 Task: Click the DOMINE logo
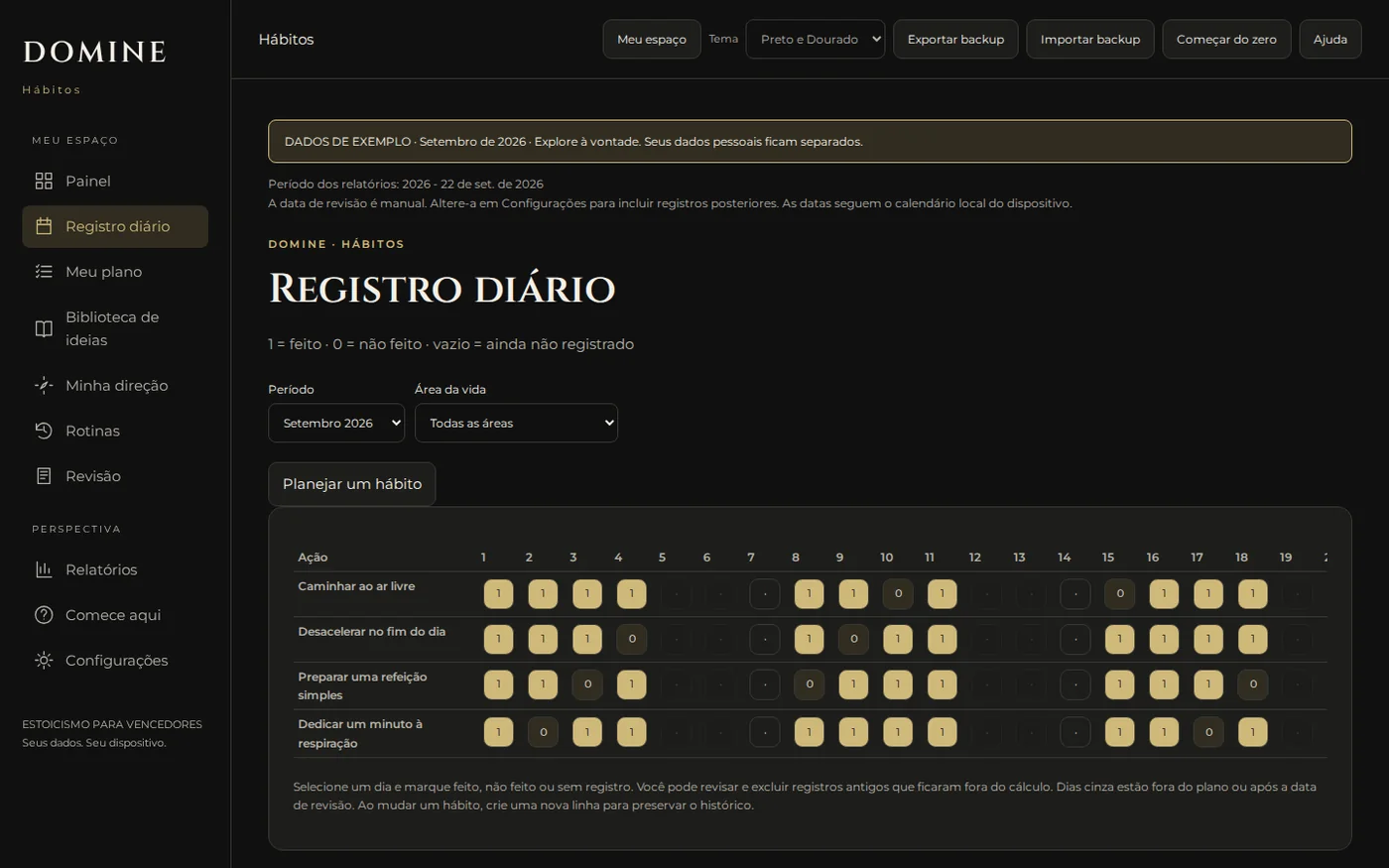pyautogui.click(x=94, y=52)
